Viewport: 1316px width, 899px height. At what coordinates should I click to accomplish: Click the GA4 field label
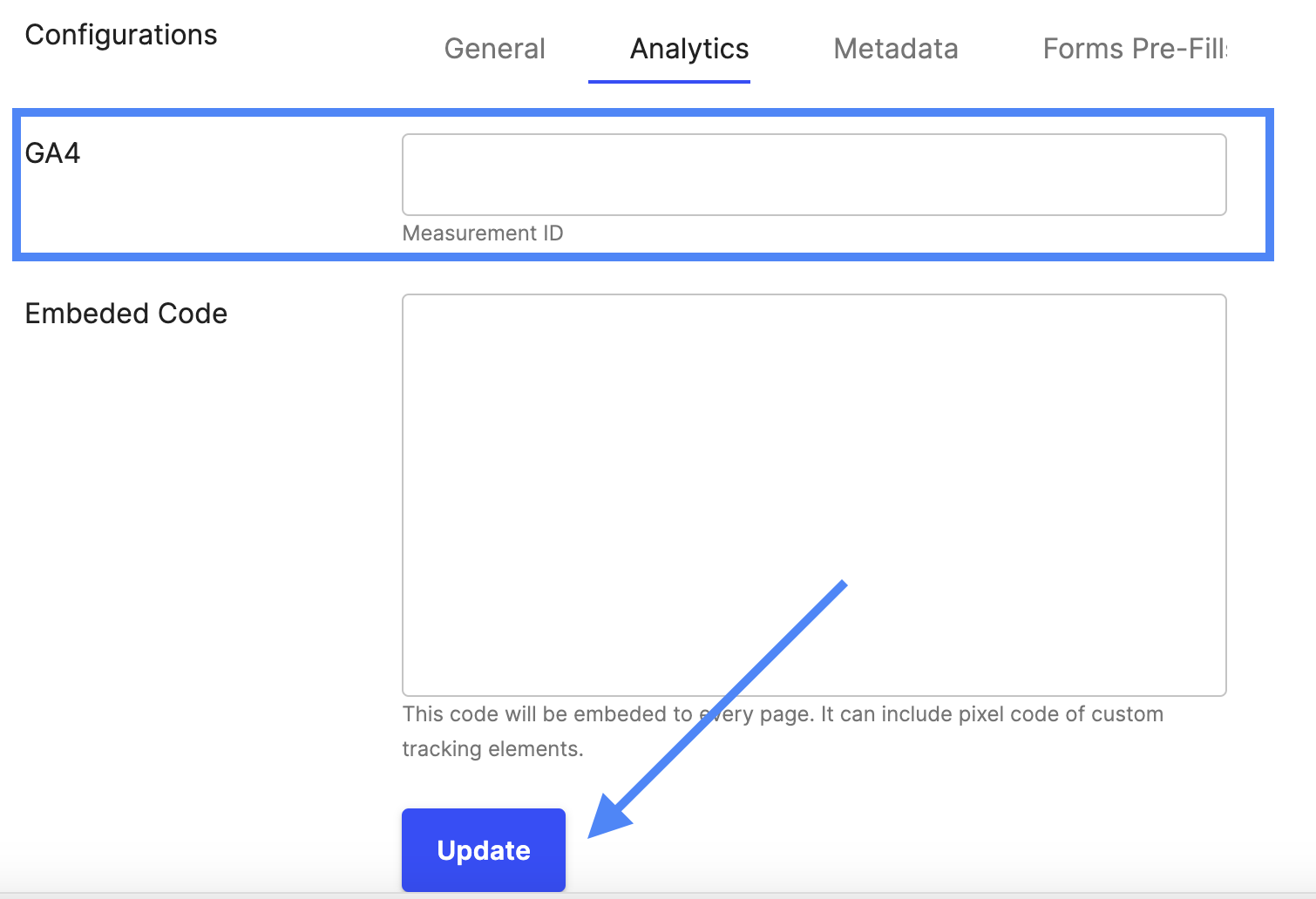(x=52, y=153)
